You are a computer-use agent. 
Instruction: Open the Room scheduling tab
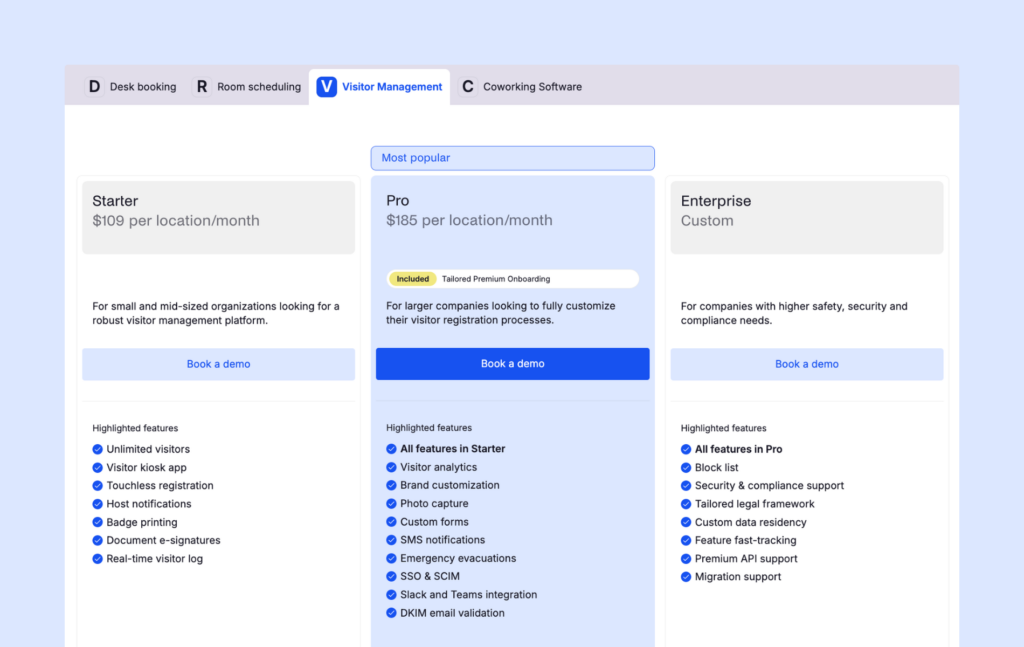click(x=258, y=87)
